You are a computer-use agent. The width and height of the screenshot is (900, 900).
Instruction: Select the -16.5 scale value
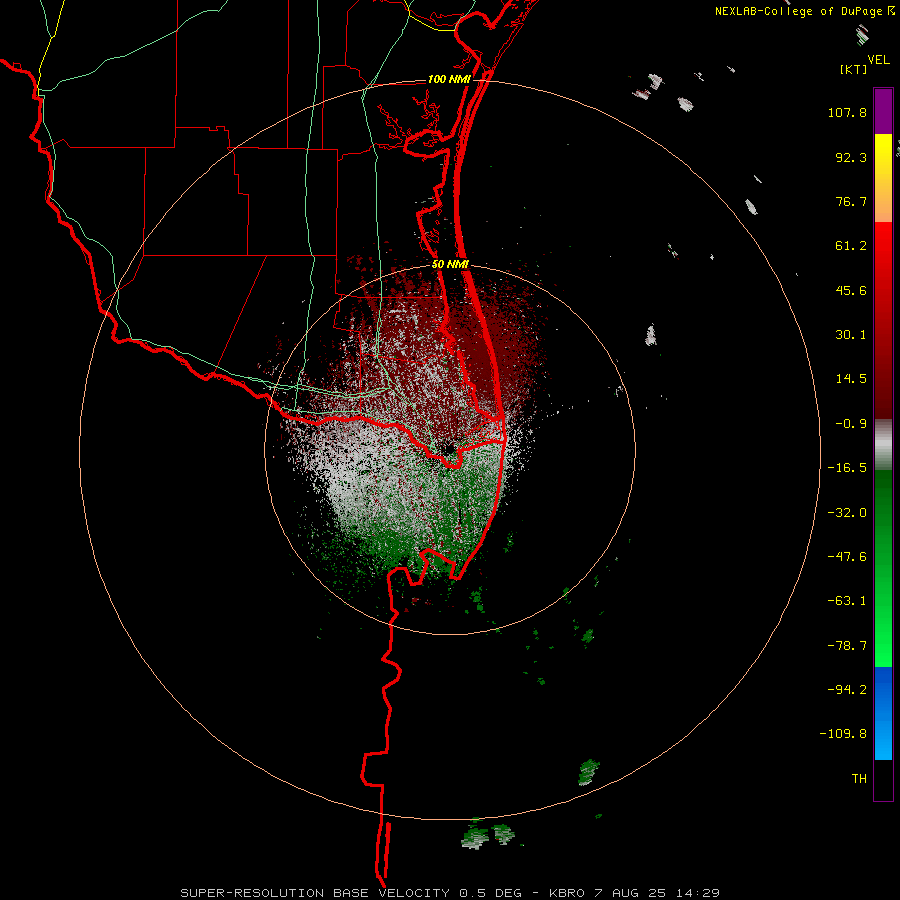click(847, 467)
